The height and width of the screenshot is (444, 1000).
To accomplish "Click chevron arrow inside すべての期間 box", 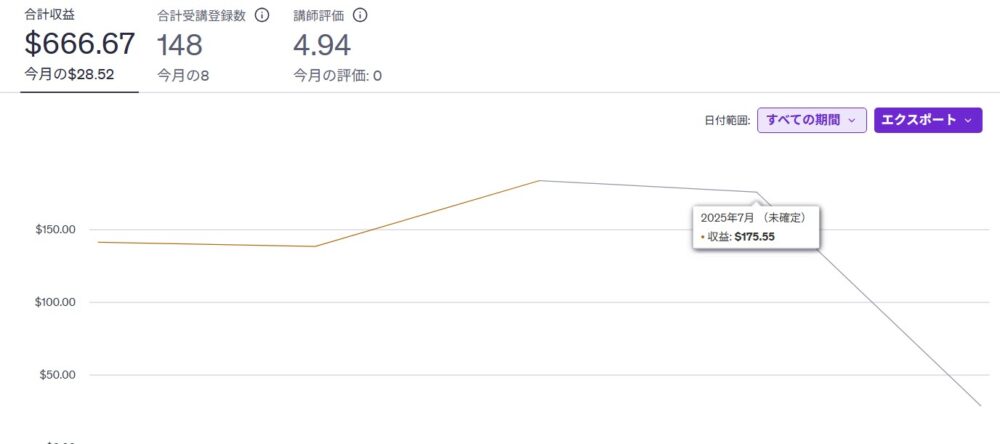I will click(852, 120).
